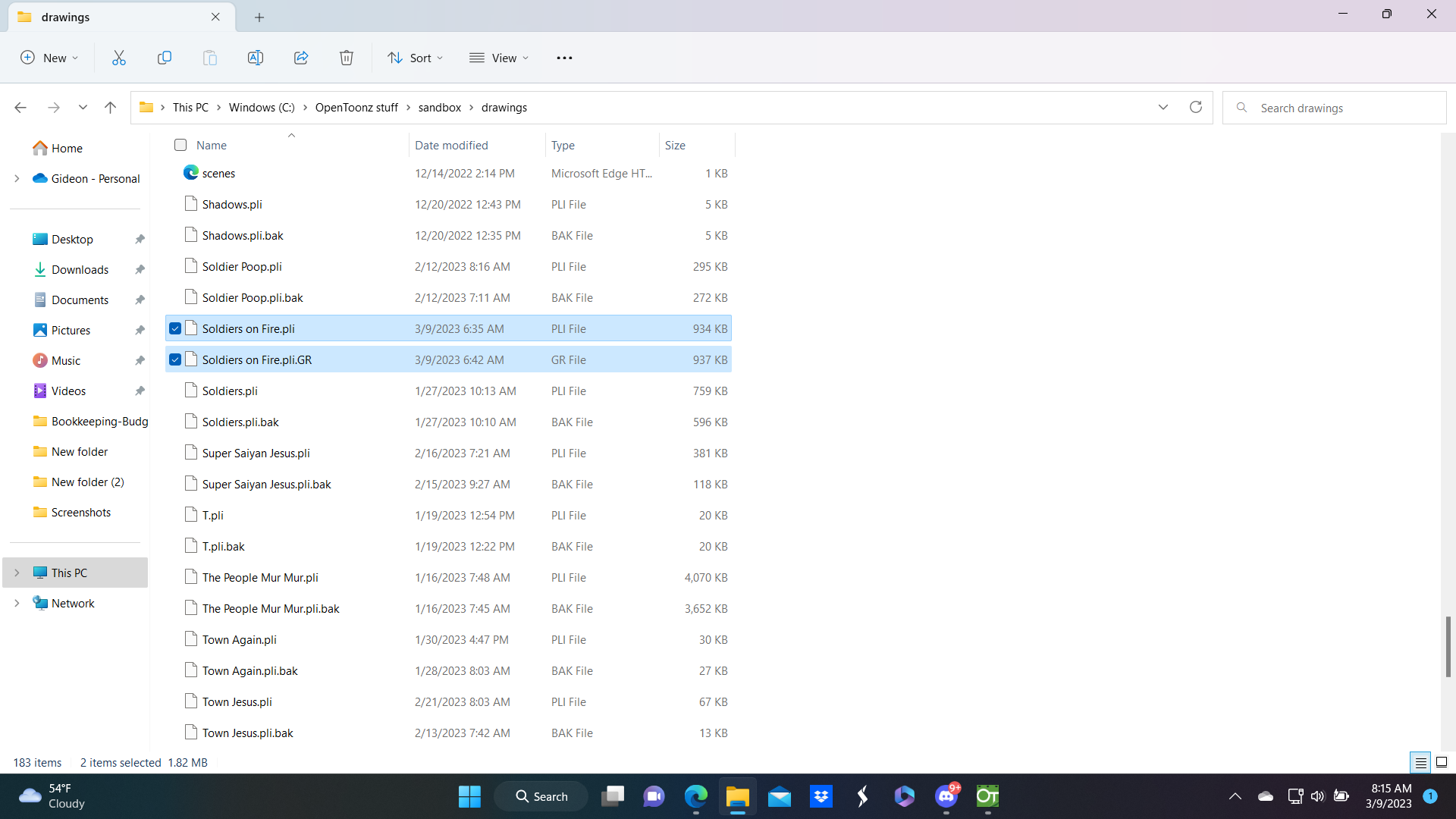This screenshot has height=819, width=1456.
Task: Go up one folder level
Action: (x=110, y=107)
